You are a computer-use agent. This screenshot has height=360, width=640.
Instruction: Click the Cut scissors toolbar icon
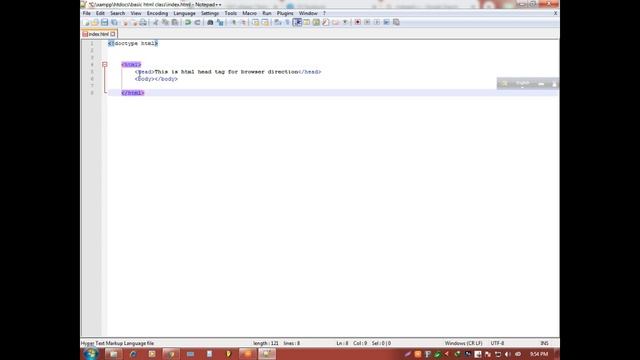(x=156, y=22)
